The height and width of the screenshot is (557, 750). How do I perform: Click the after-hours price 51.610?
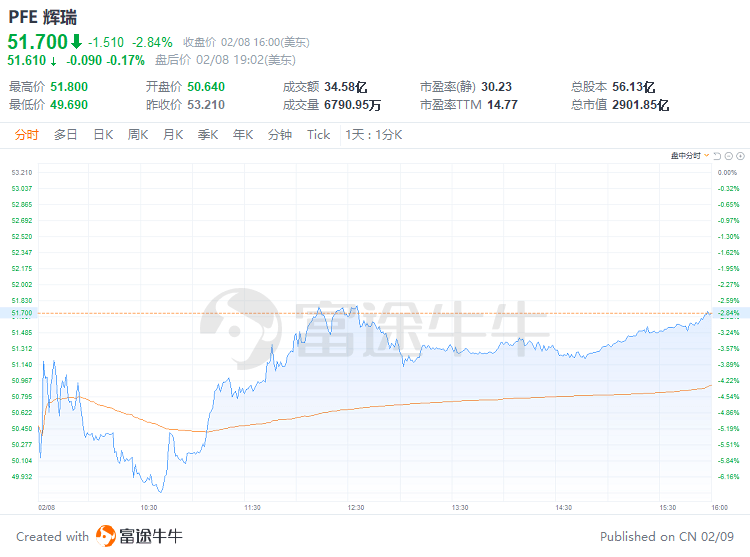pyautogui.click(x=27, y=60)
